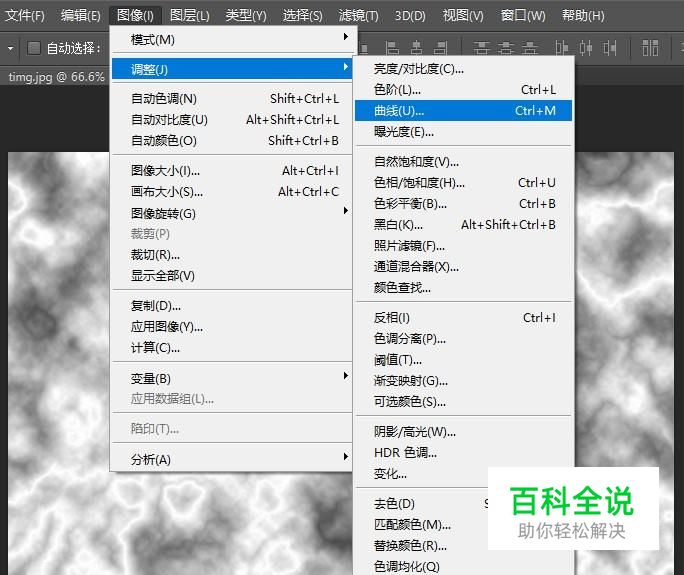Click the distribute vertical centers icon
Screen dimensions: 684x575
click(506, 48)
